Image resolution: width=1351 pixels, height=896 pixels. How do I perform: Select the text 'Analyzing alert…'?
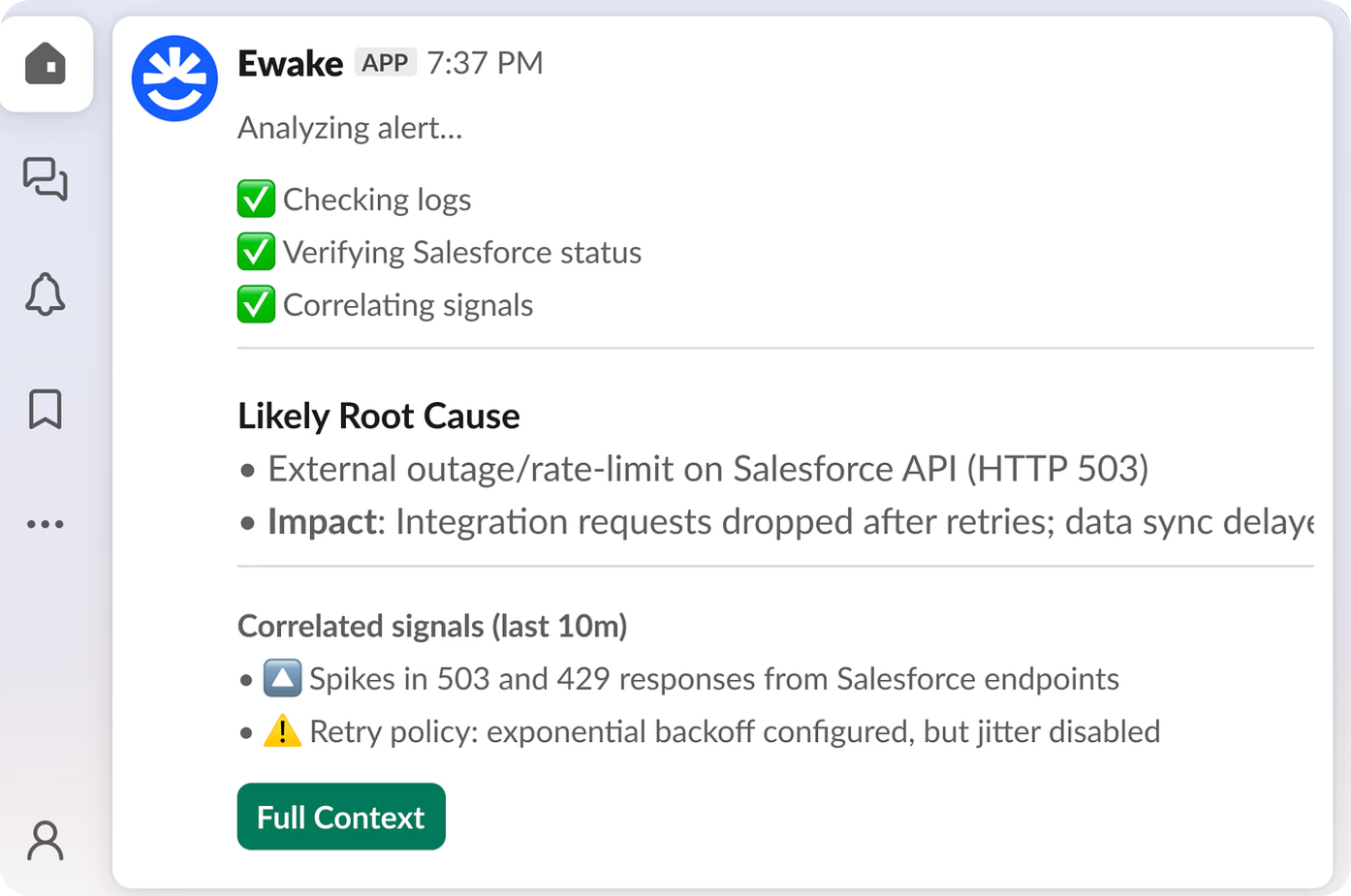[x=350, y=128]
